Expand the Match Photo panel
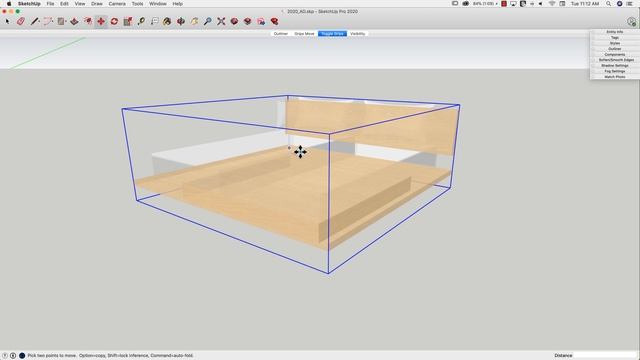This screenshot has width=640, height=360. (x=615, y=77)
